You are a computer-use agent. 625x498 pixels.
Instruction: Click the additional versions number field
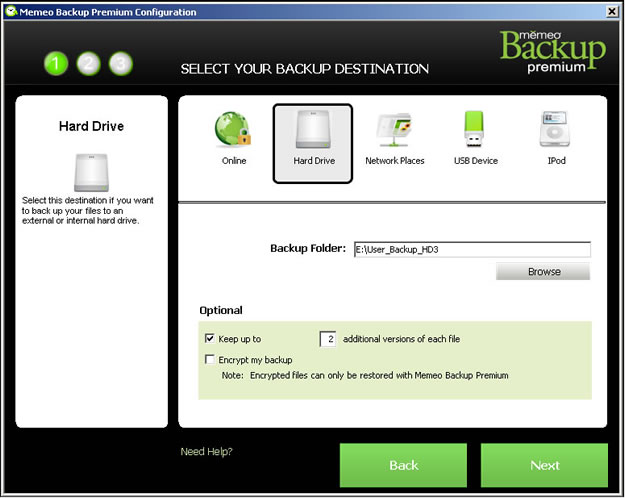(328, 339)
